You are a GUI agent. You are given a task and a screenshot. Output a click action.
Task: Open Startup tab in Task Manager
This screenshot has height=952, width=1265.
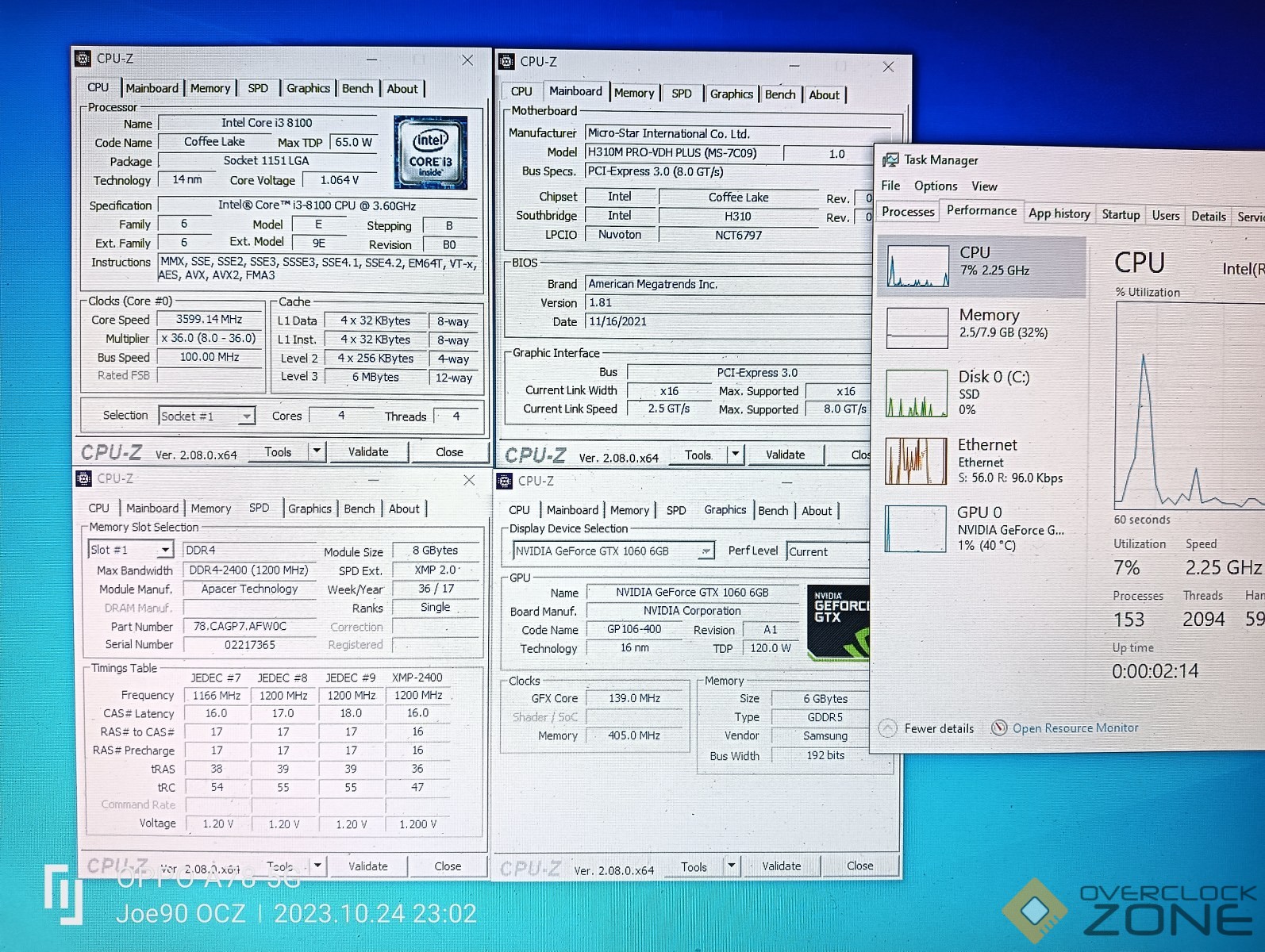pyautogui.click(x=1121, y=214)
